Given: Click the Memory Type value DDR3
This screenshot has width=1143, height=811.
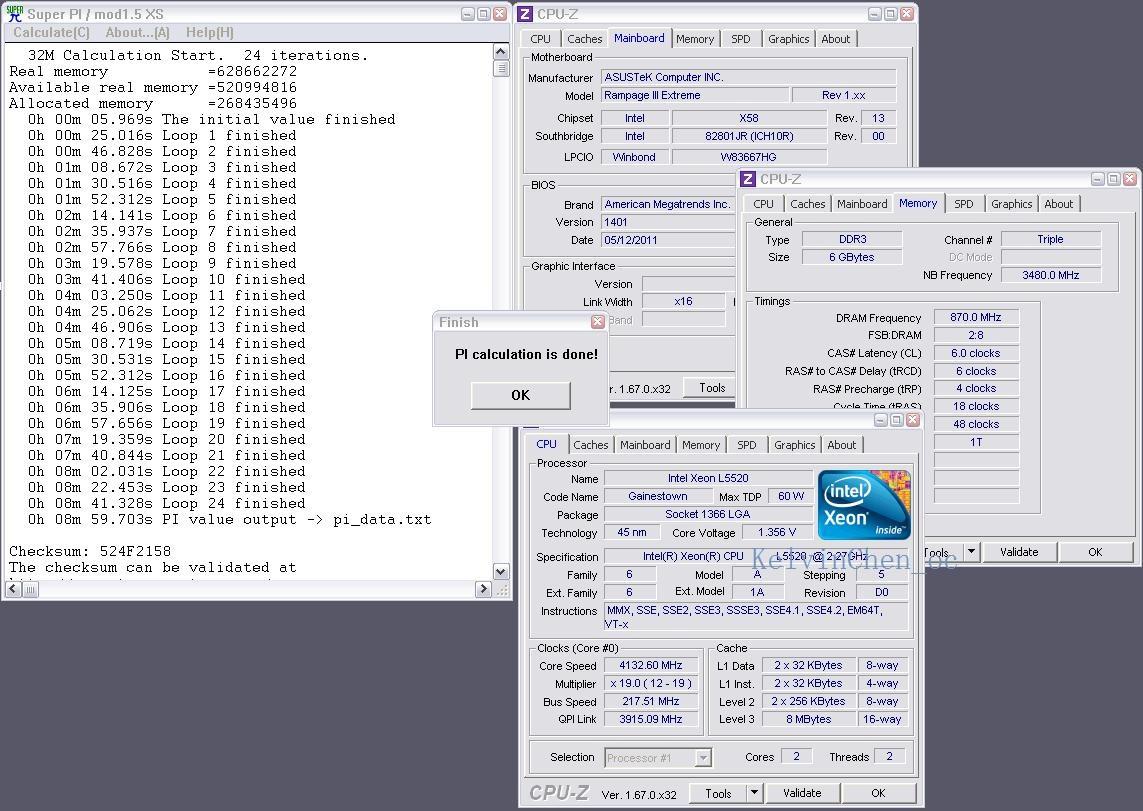Looking at the screenshot, I should click(852, 239).
